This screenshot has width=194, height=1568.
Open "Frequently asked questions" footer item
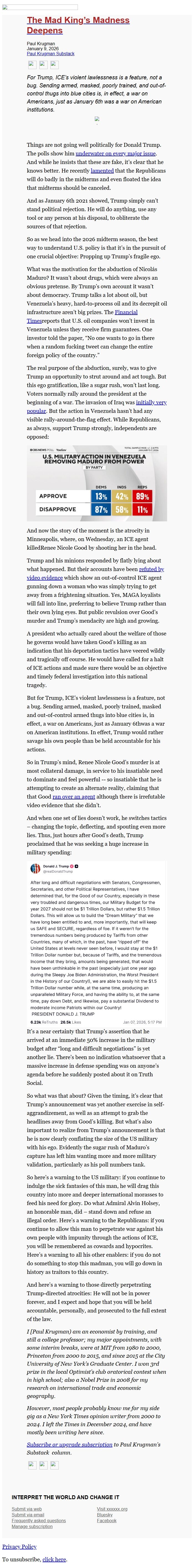38,1520
